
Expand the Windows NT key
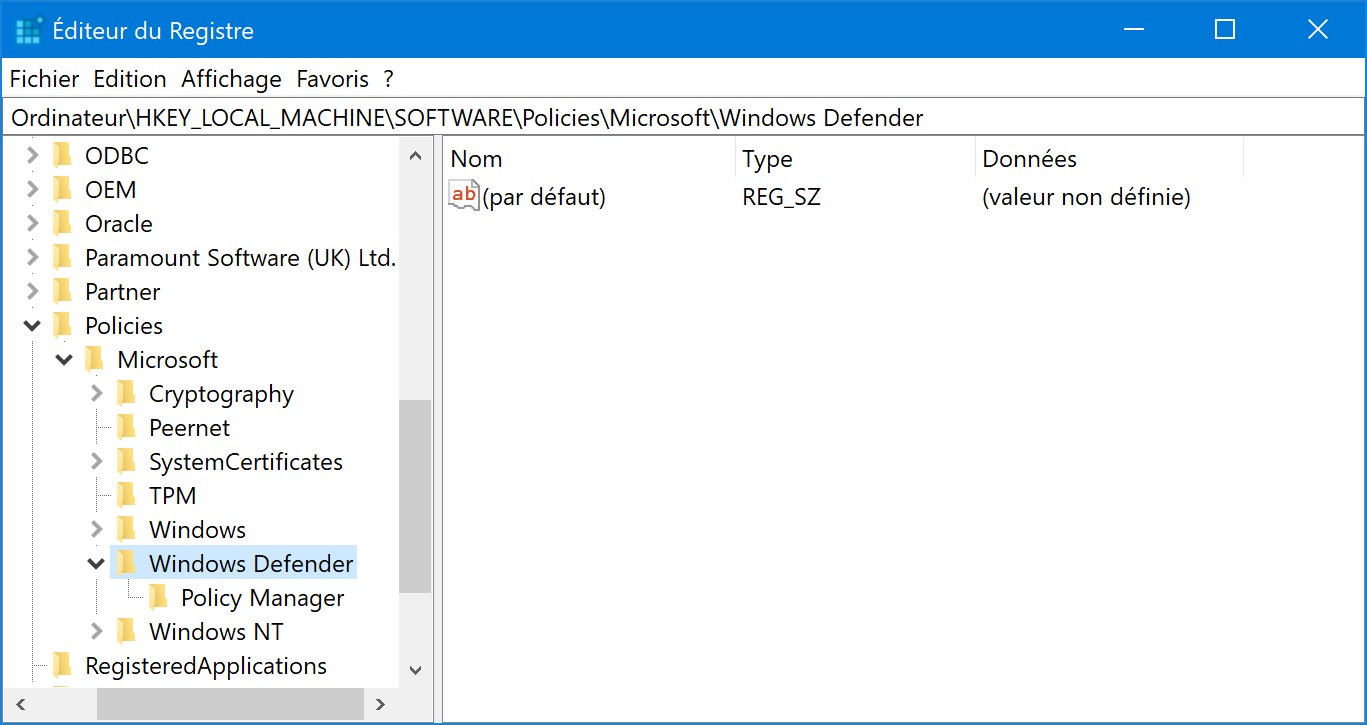pos(97,632)
